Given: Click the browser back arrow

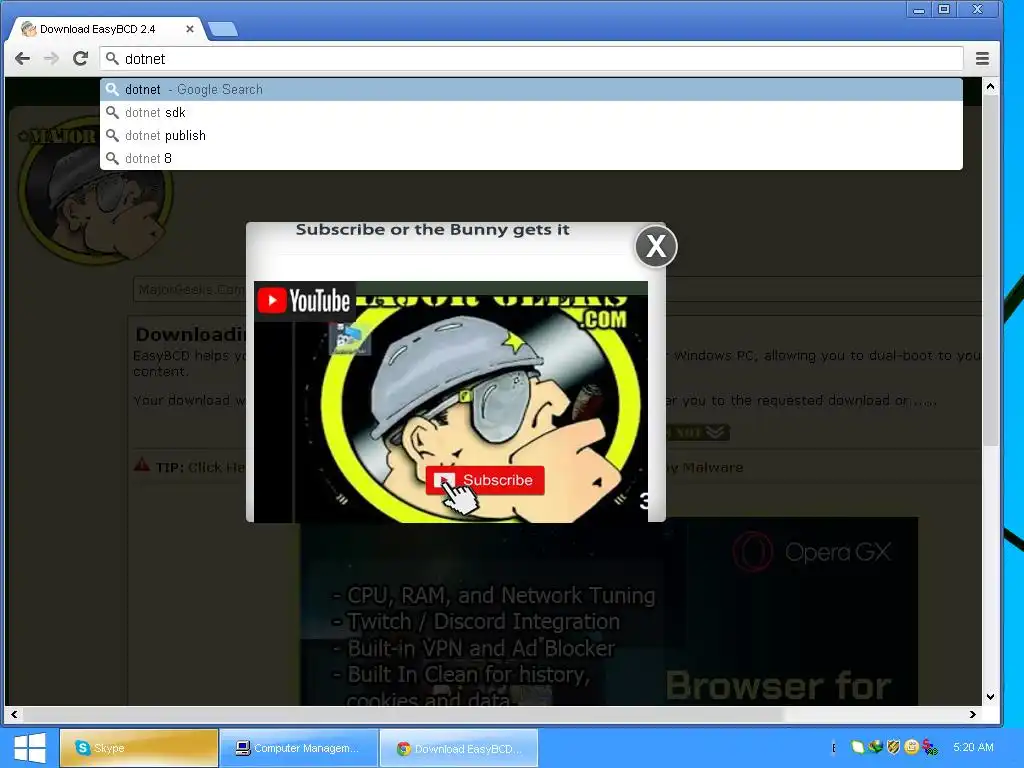Looking at the screenshot, I should (x=22, y=59).
